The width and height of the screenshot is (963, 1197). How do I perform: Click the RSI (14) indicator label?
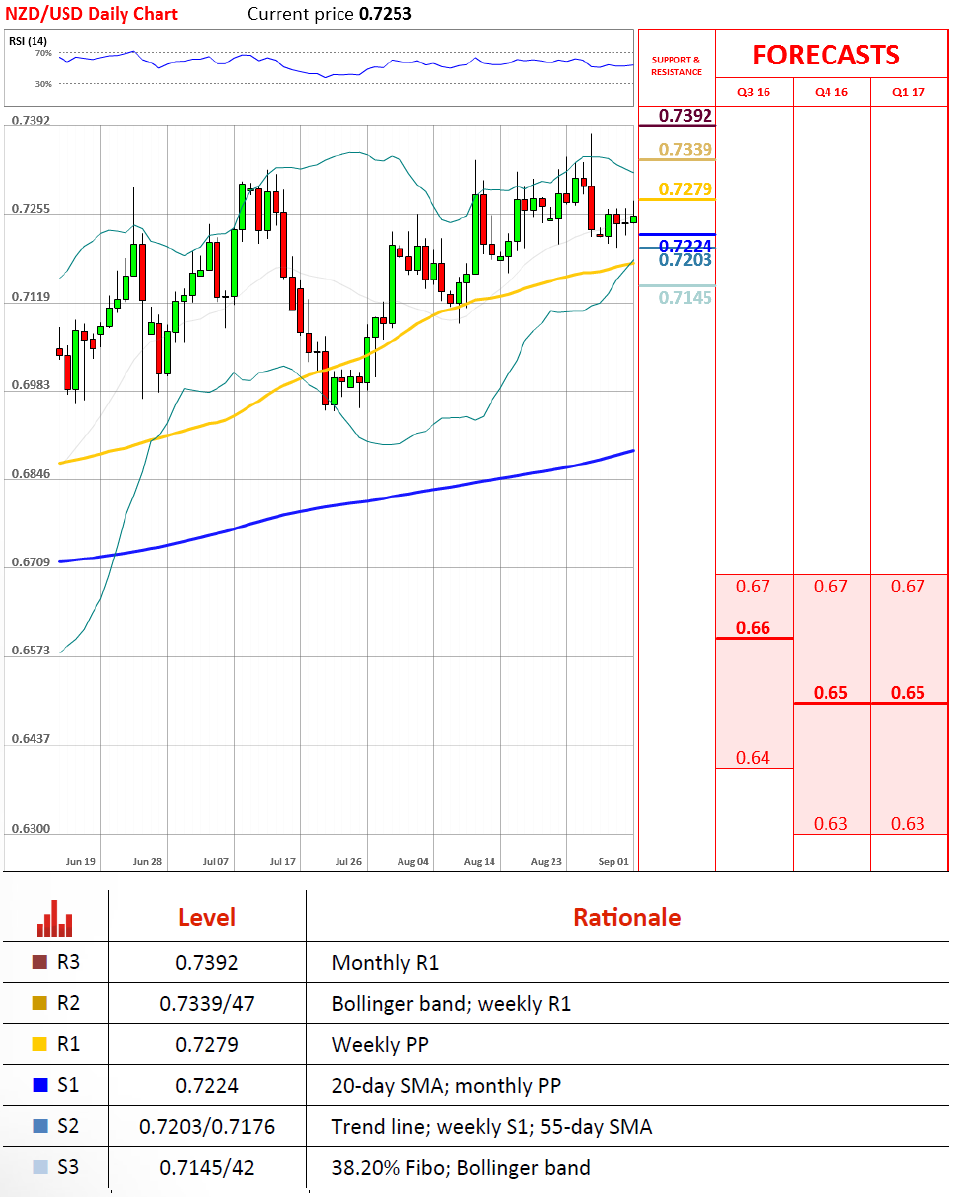(29, 40)
